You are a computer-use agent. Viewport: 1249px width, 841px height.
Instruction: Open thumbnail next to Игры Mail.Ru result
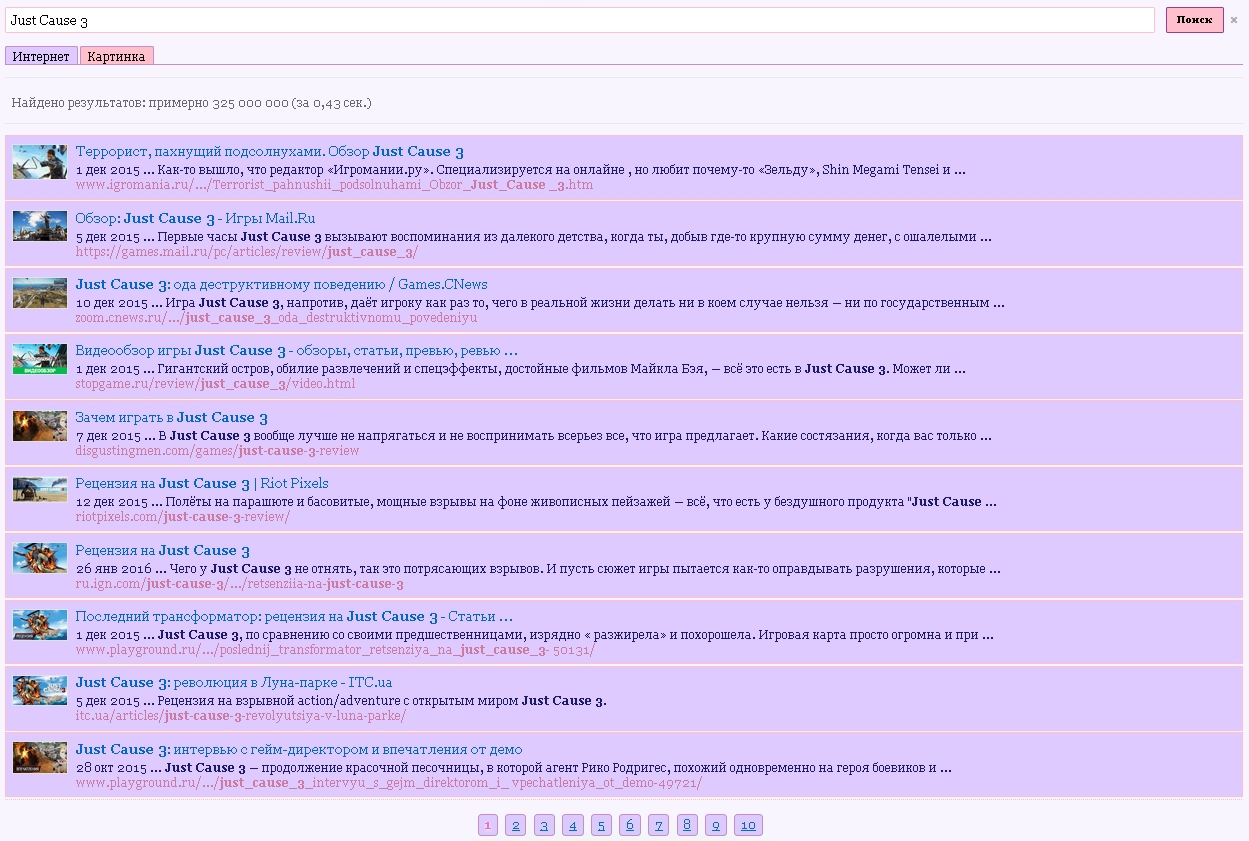tap(40, 226)
